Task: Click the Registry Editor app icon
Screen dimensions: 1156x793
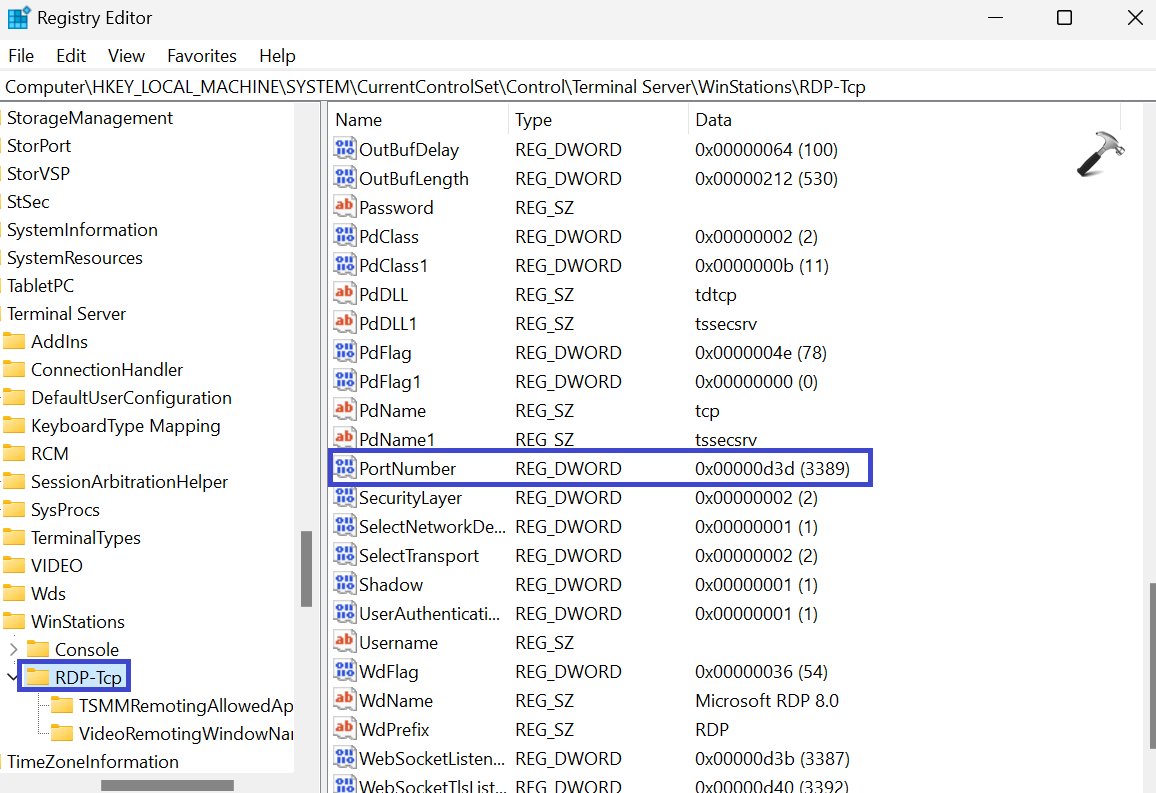Action: pyautogui.click(x=18, y=18)
